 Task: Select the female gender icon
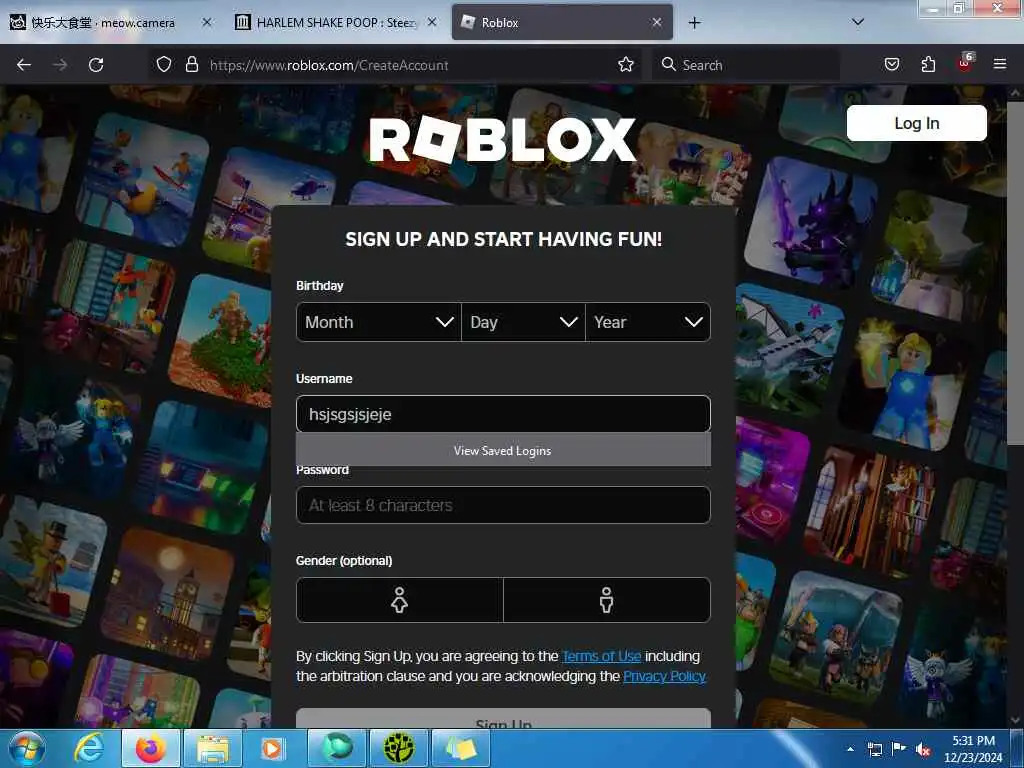(x=400, y=600)
